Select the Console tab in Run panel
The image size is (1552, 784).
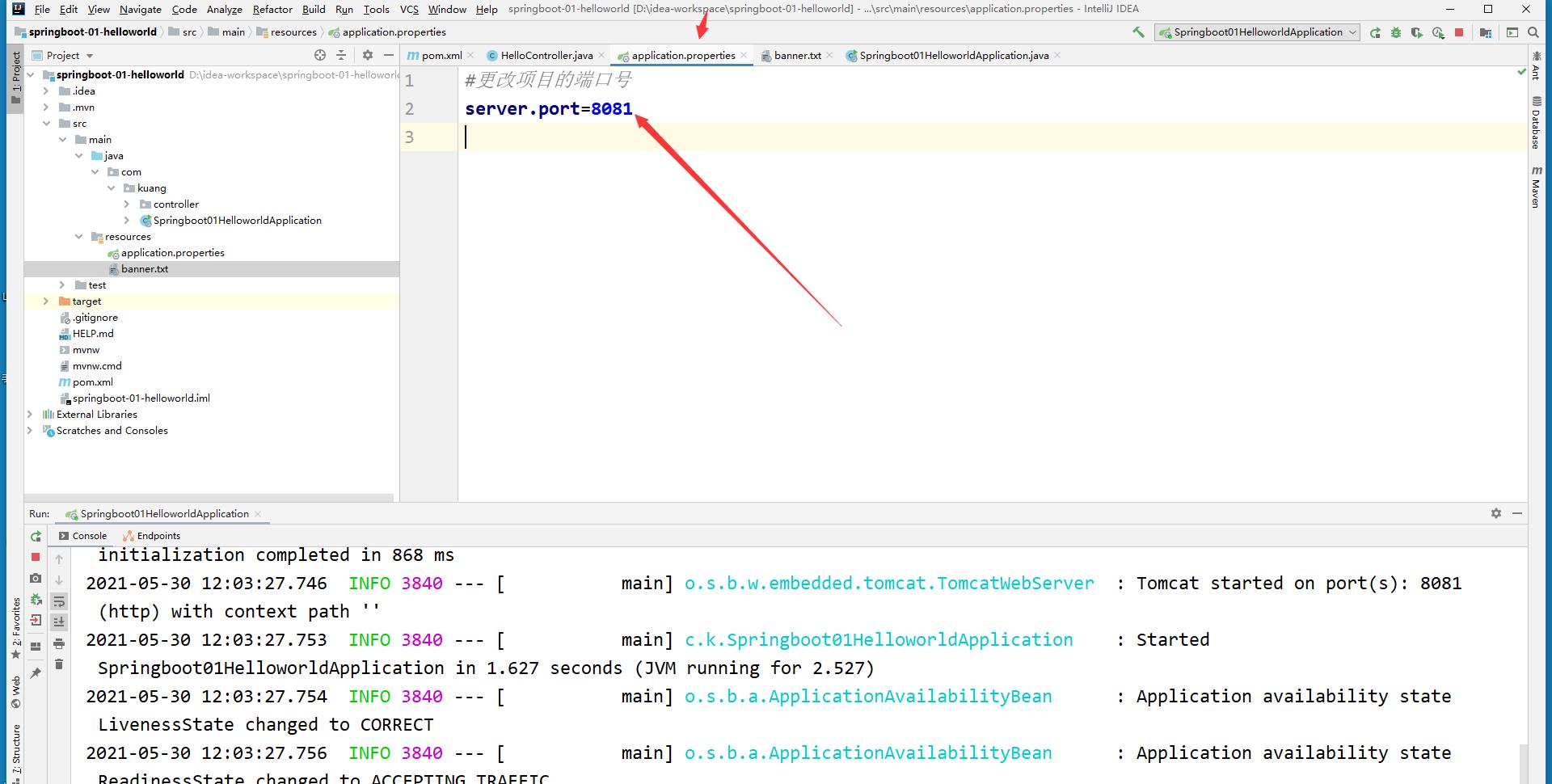coord(82,536)
